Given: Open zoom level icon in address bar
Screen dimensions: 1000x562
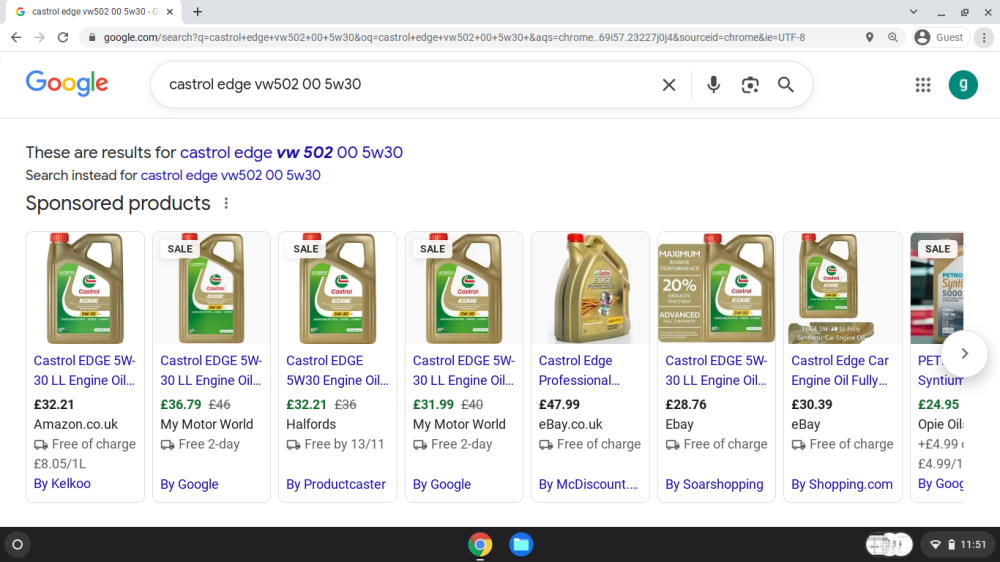Looking at the screenshot, I should [893, 38].
